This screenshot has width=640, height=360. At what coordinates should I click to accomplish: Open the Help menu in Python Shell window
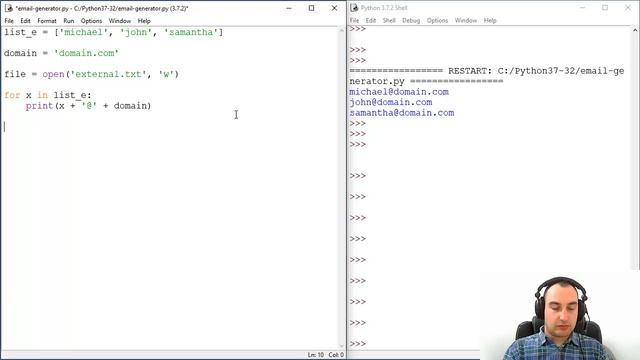tap(490, 20)
